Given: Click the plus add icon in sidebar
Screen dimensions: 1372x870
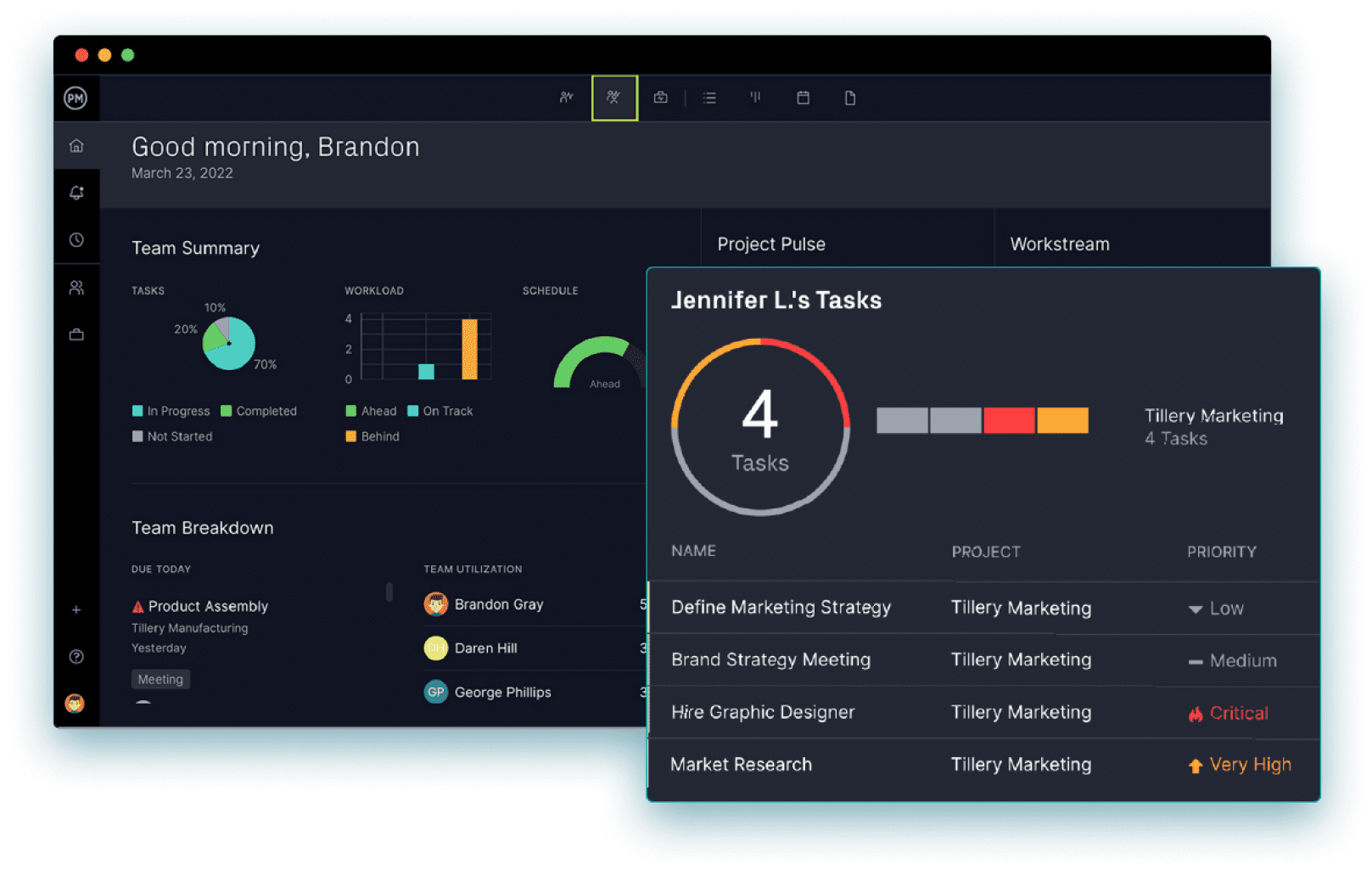Looking at the screenshot, I should coord(76,609).
